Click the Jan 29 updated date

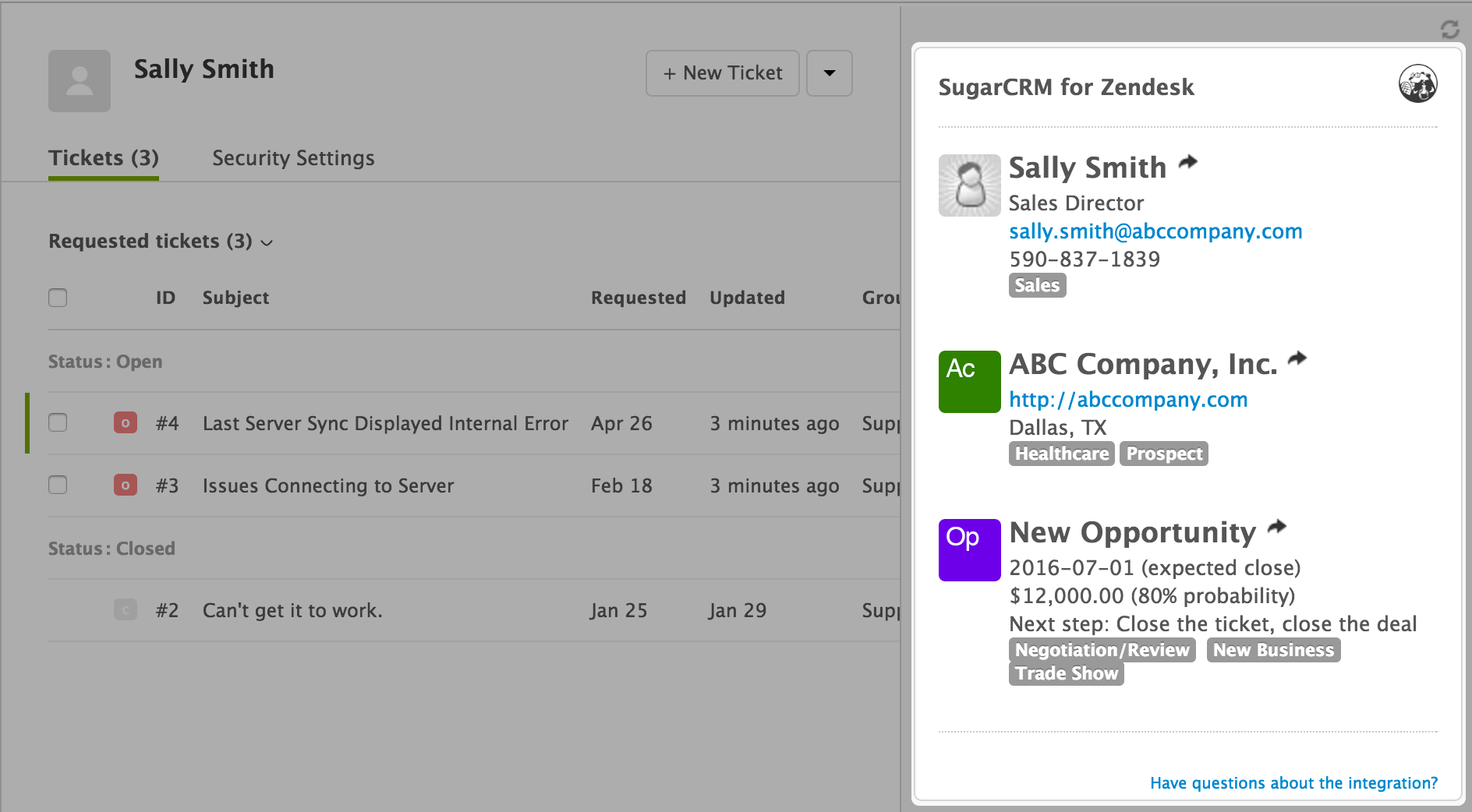(738, 610)
